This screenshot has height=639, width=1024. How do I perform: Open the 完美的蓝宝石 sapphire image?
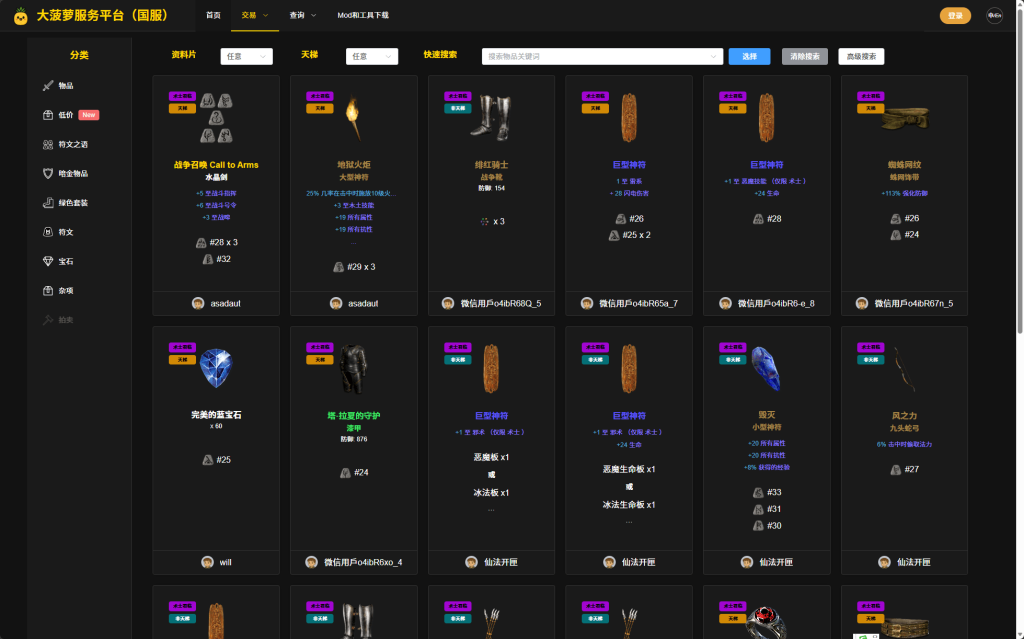(x=216, y=368)
